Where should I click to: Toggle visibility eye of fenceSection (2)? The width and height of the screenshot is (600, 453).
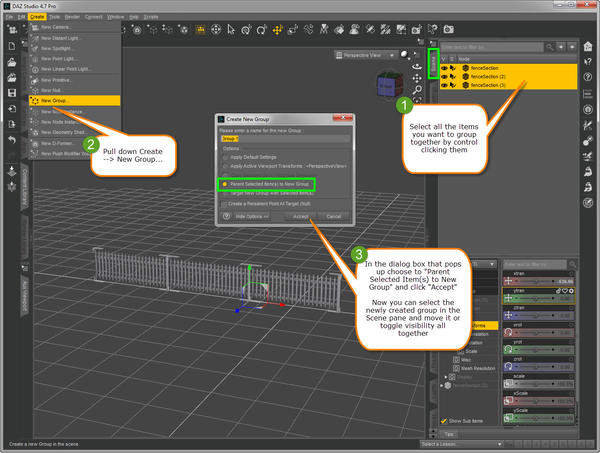click(444, 77)
